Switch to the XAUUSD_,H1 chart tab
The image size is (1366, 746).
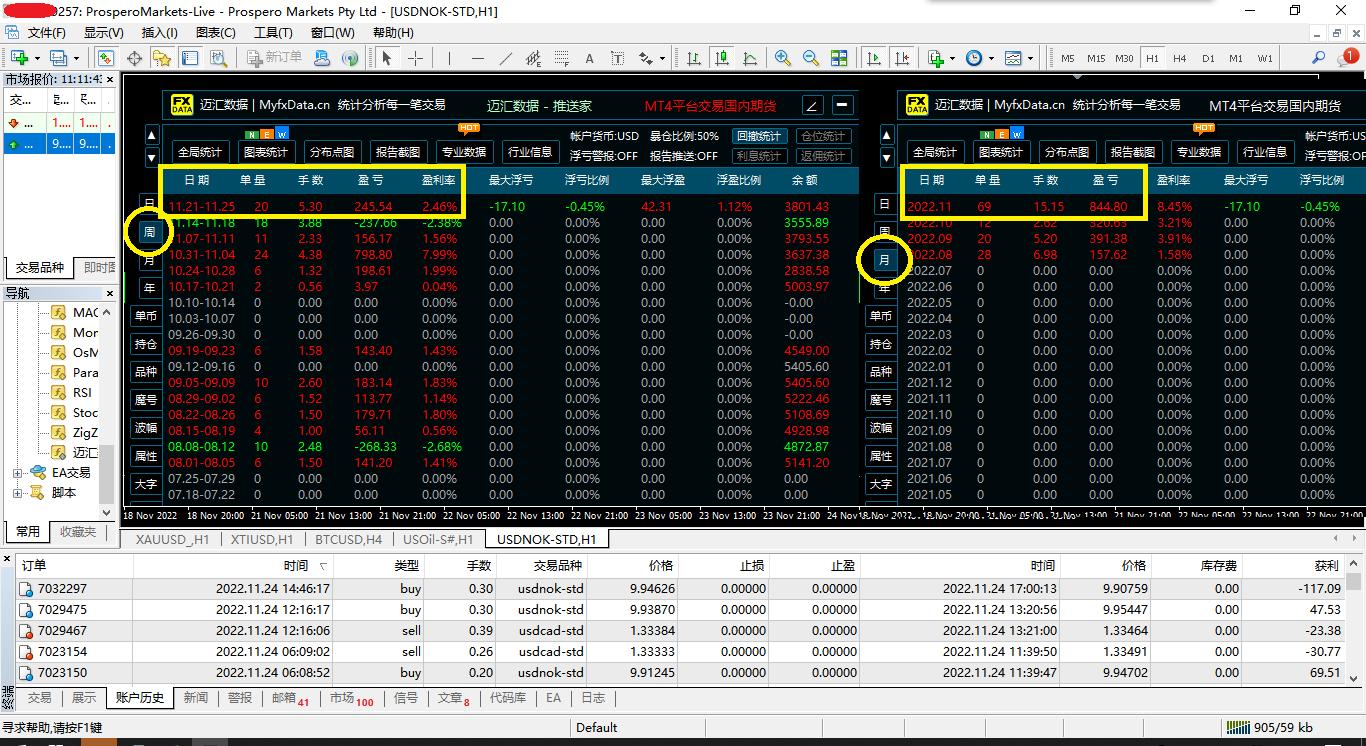click(x=172, y=539)
